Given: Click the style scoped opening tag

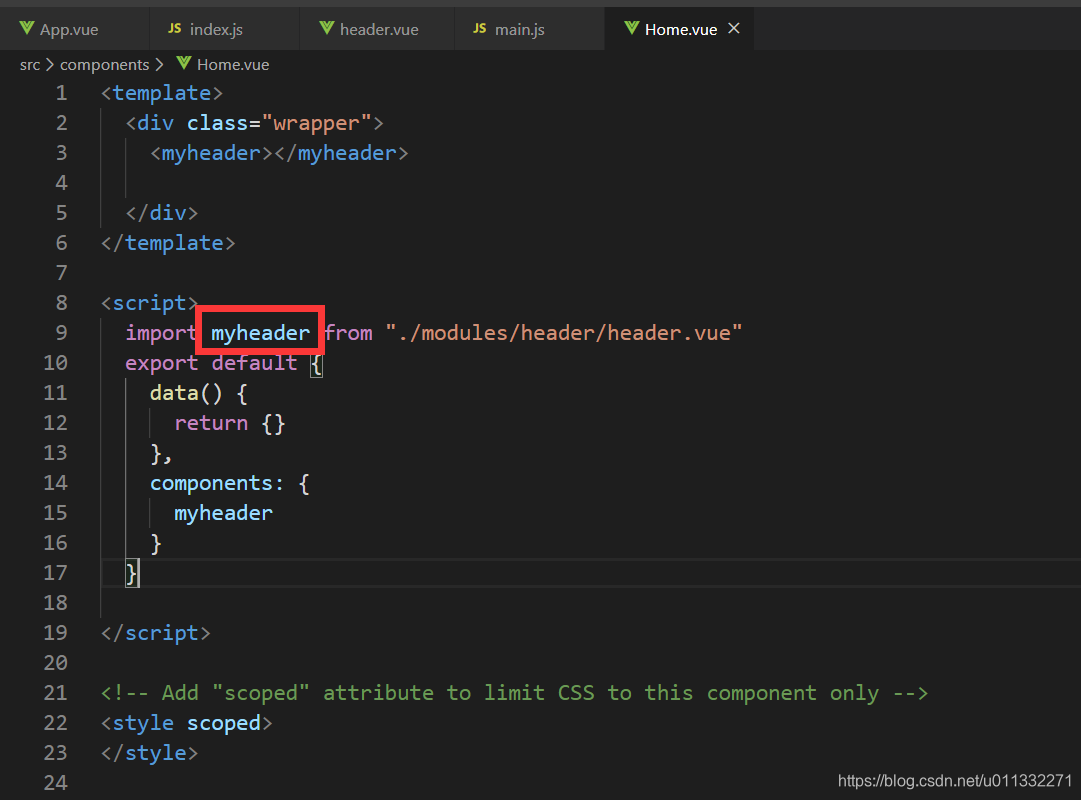Looking at the screenshot, I should click(x=186, y=723).
